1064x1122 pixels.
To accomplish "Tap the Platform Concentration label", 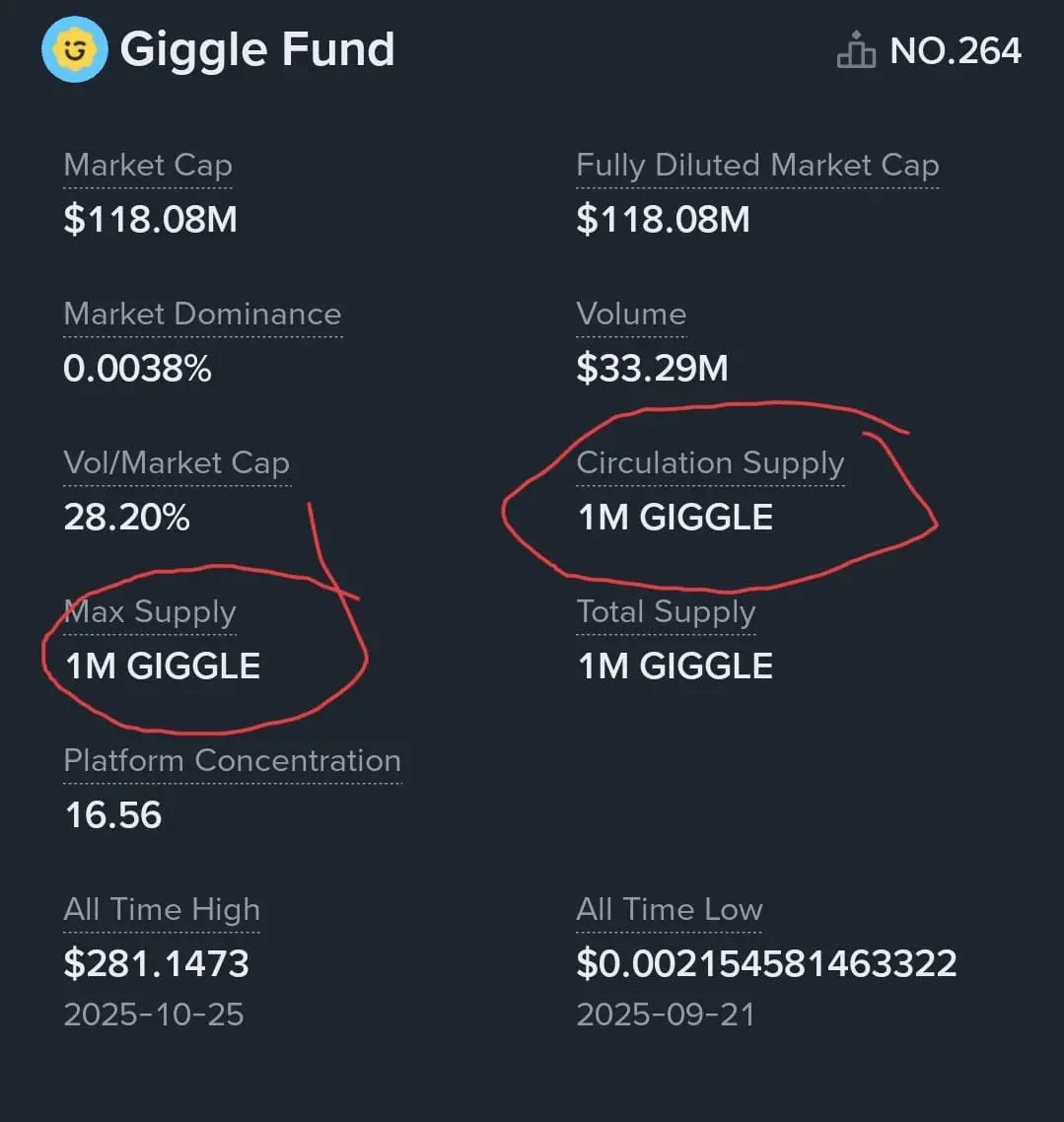I will click(233, 760).
